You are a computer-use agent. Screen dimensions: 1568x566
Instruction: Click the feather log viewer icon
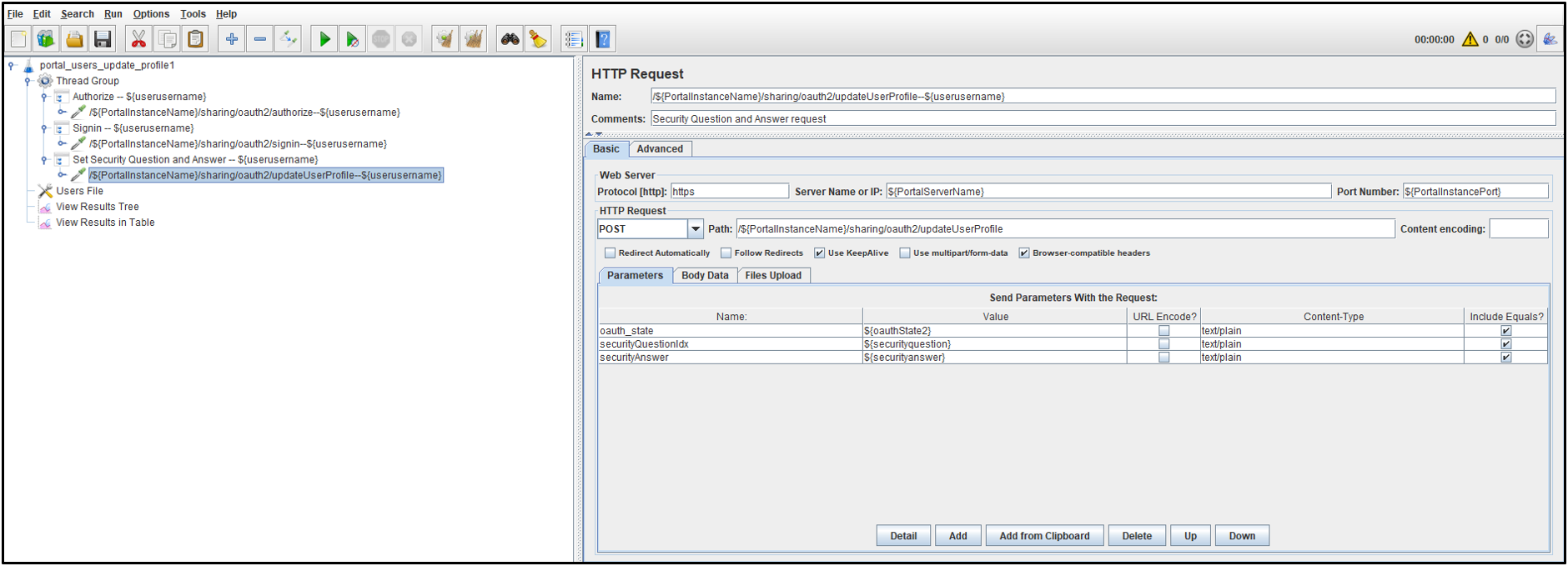coord(1550,39)
